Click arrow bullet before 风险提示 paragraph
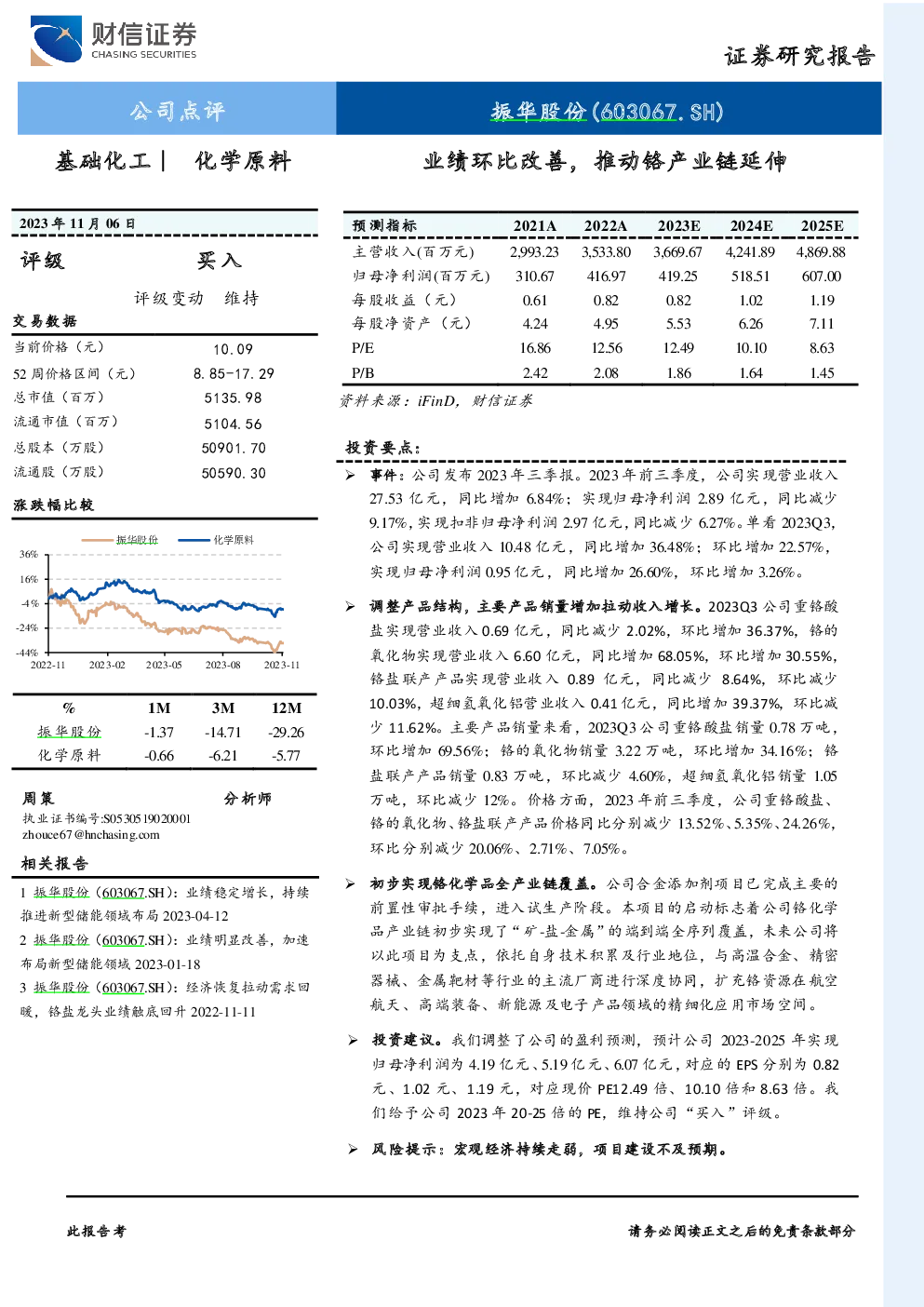 (353, 1151)
